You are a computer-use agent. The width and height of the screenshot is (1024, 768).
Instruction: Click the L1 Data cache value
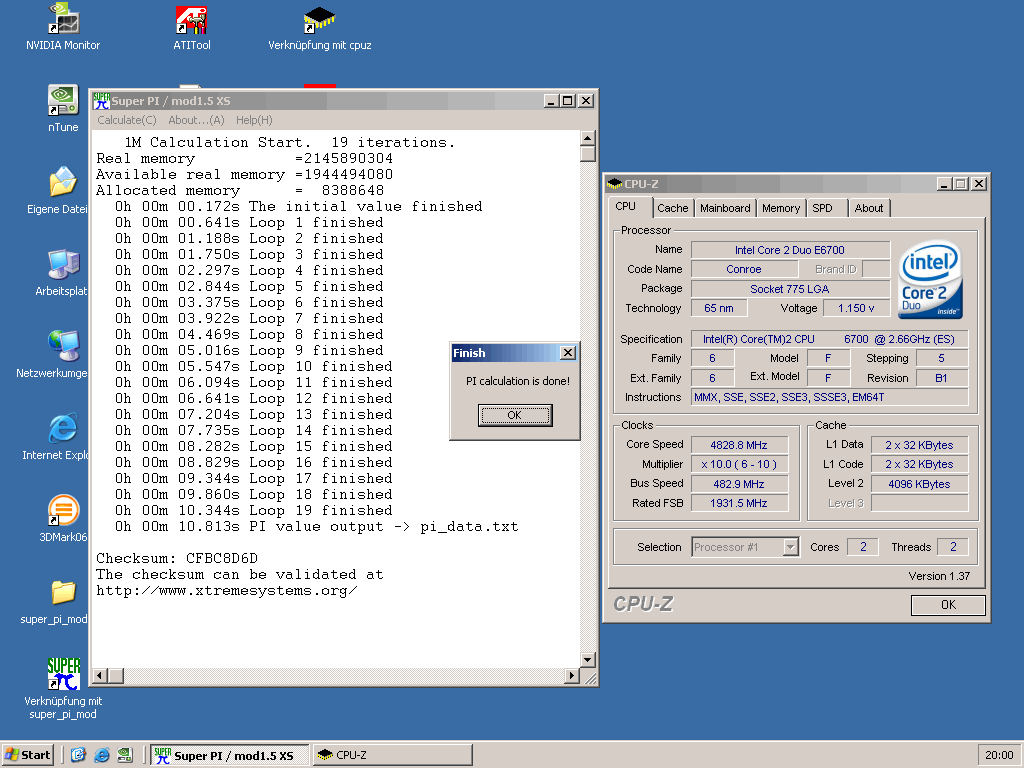pyautogui.click(x=920, y=445)
